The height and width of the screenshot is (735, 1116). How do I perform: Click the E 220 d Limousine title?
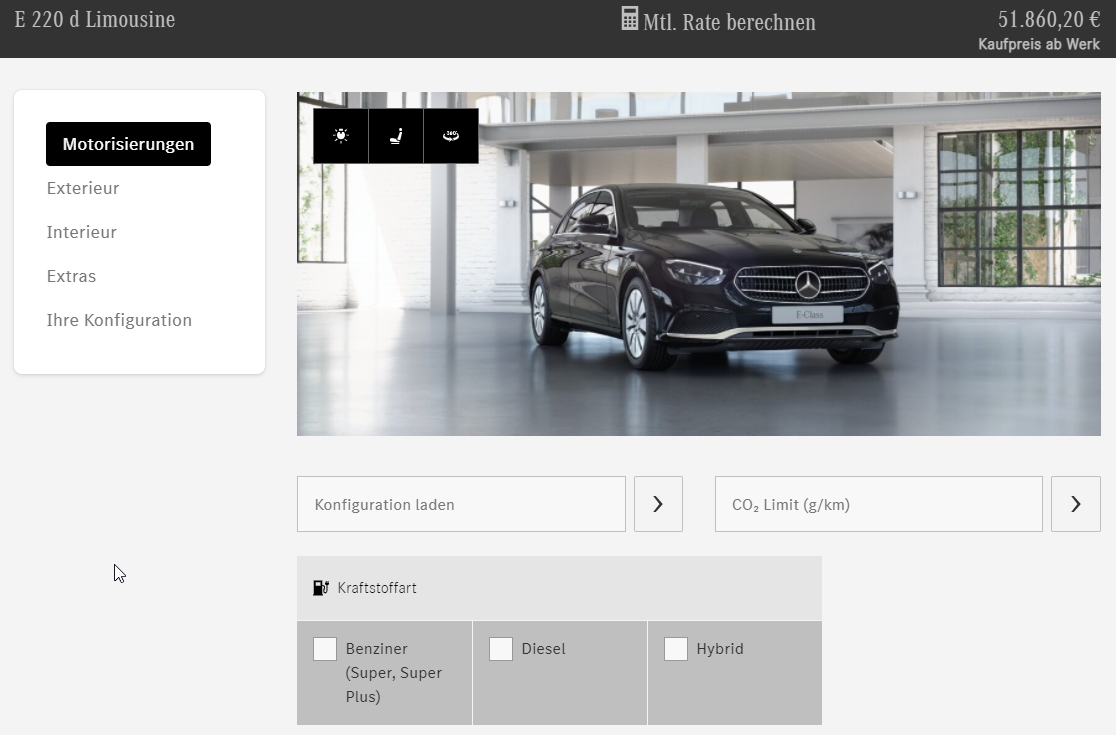tap(95, 19)
